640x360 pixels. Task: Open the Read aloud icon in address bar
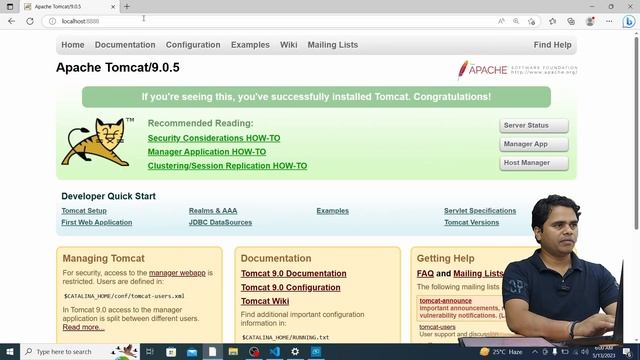point(501,21)
